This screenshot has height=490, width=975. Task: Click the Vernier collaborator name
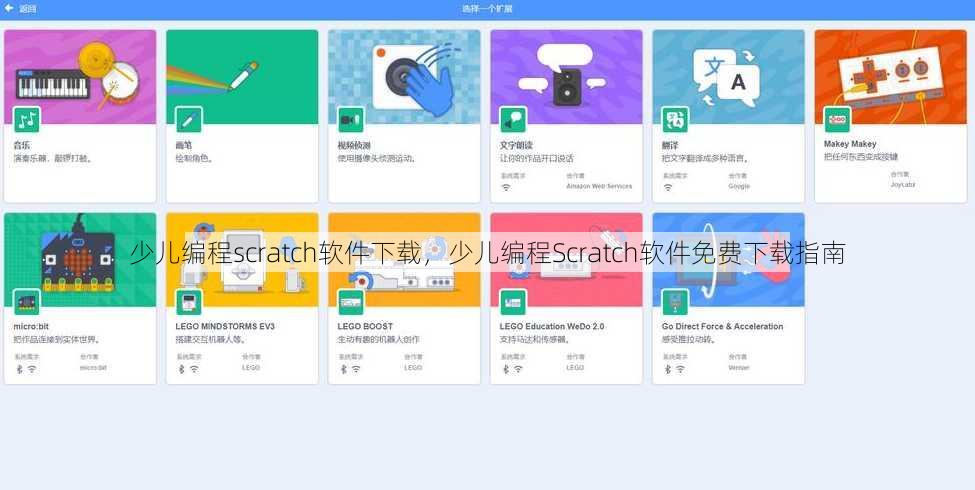[x=739, y=368]
